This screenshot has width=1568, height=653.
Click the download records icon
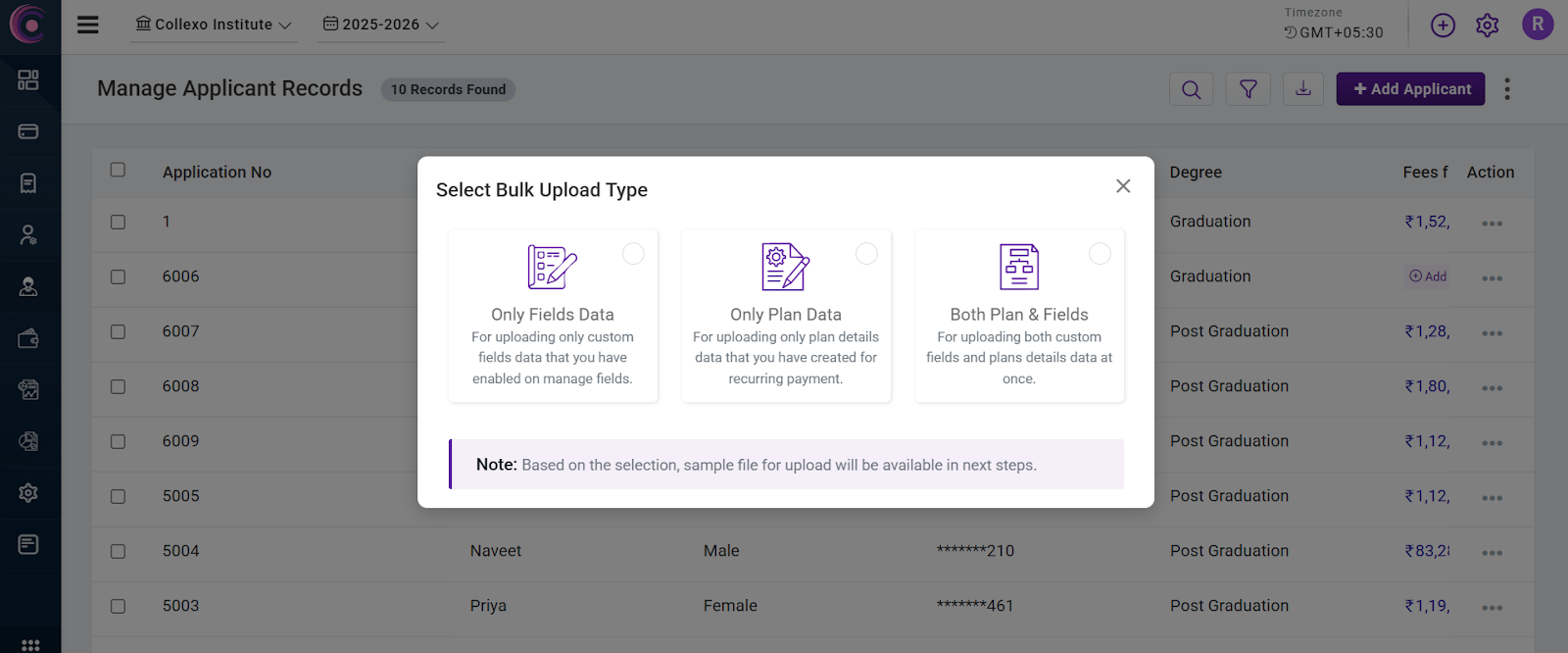click(x=1302, y=89)
